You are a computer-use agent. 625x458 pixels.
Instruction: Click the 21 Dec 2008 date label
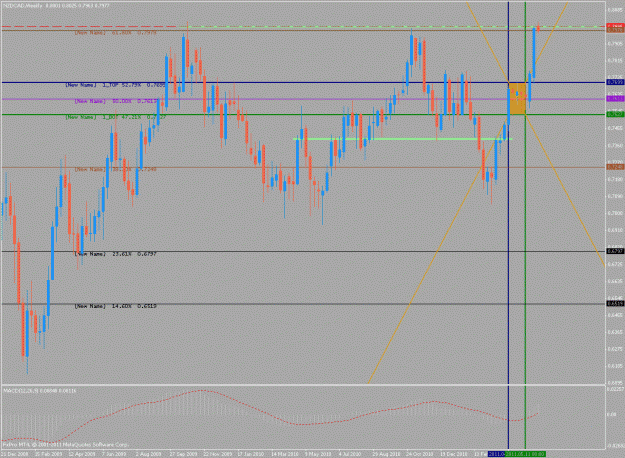[15, 454]
